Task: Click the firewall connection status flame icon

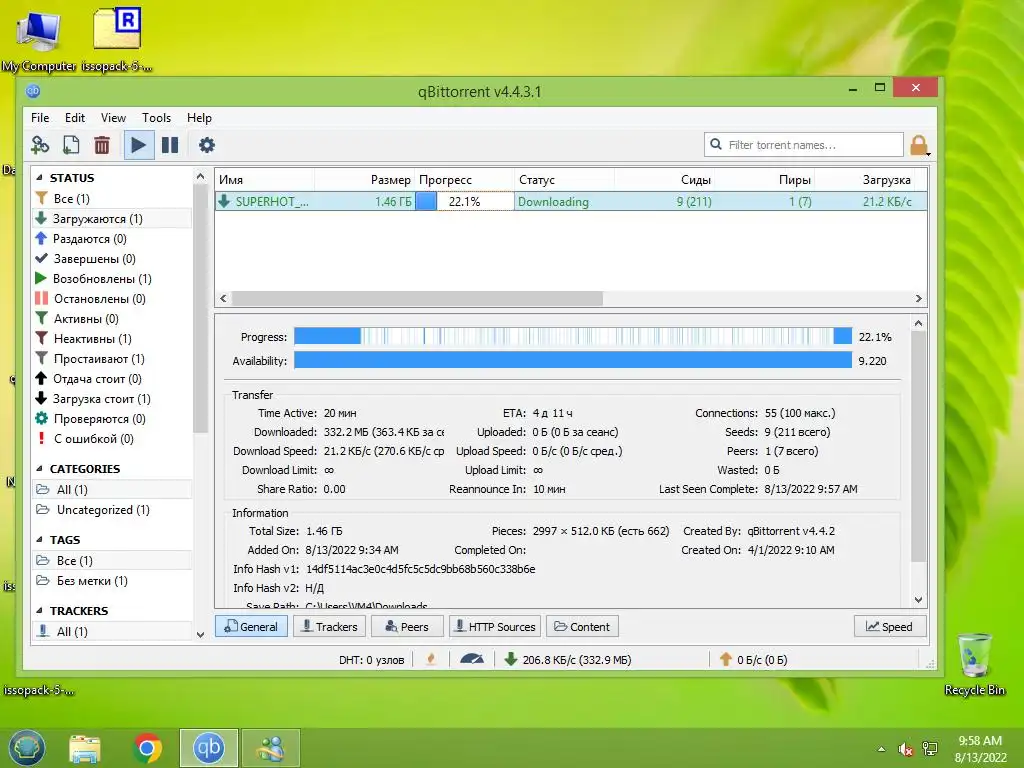Action: [x=431, y=660]
